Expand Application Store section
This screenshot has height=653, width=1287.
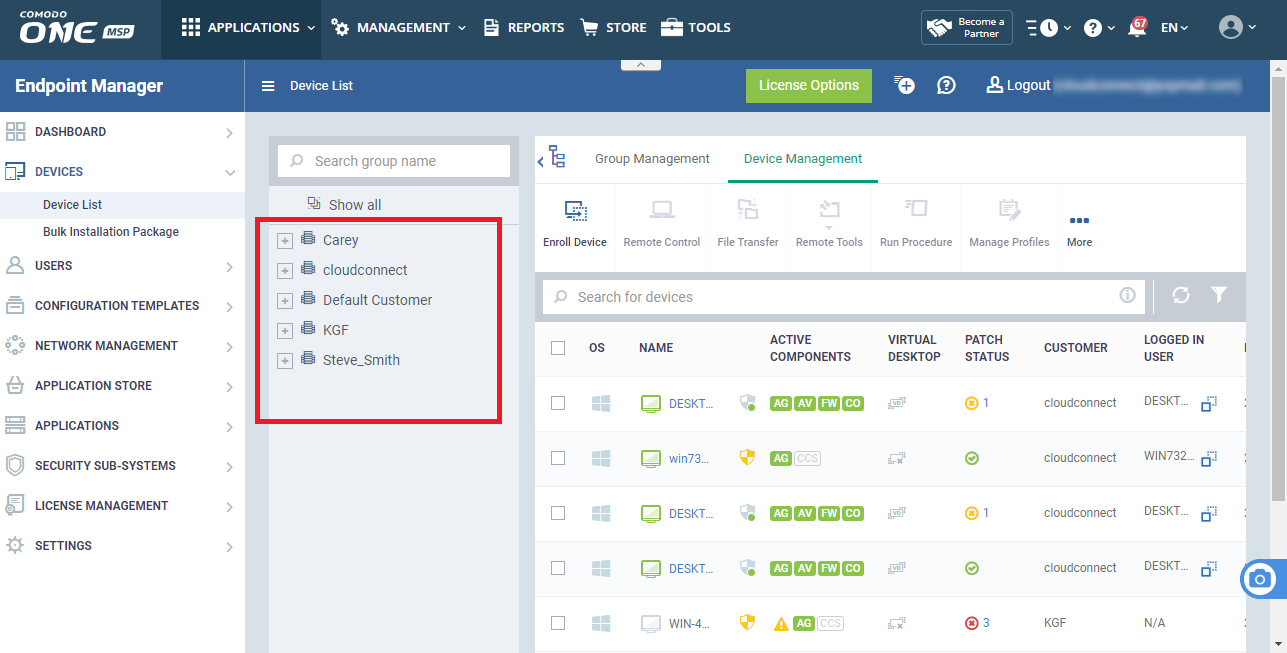tap(122, 386)
